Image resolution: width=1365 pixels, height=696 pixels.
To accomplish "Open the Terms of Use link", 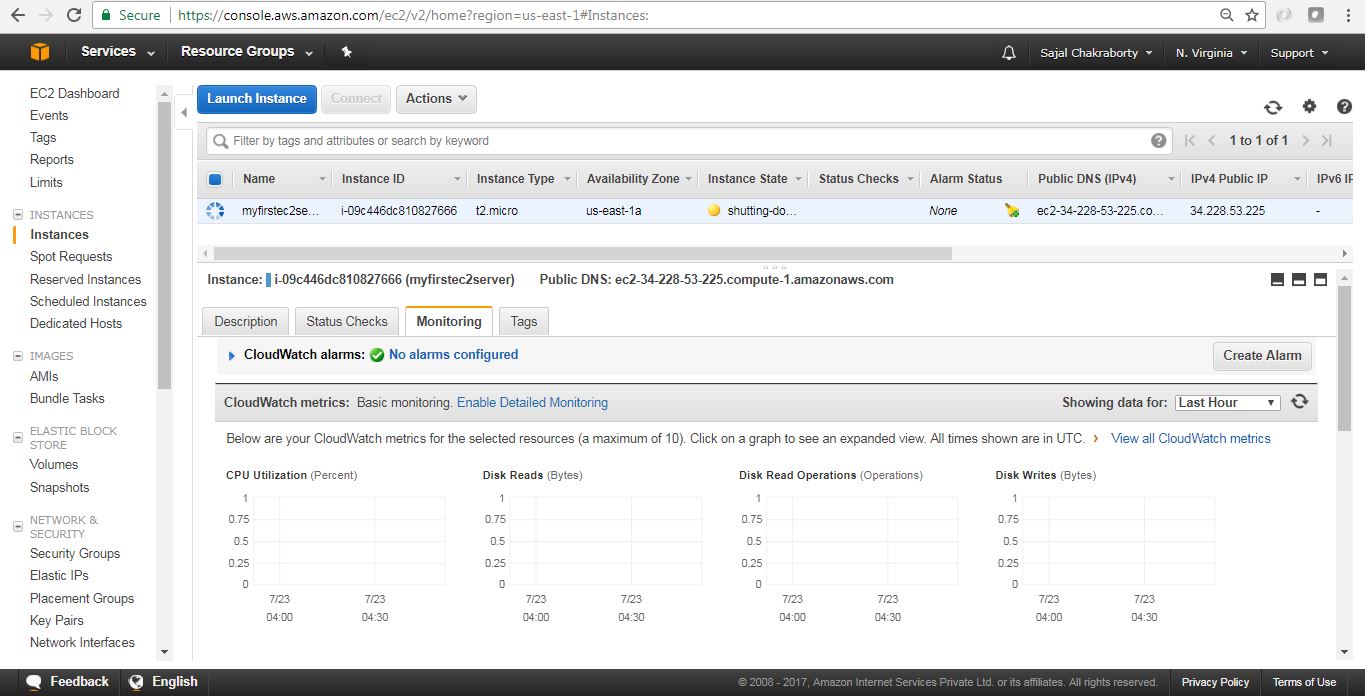I will 1304,682.
